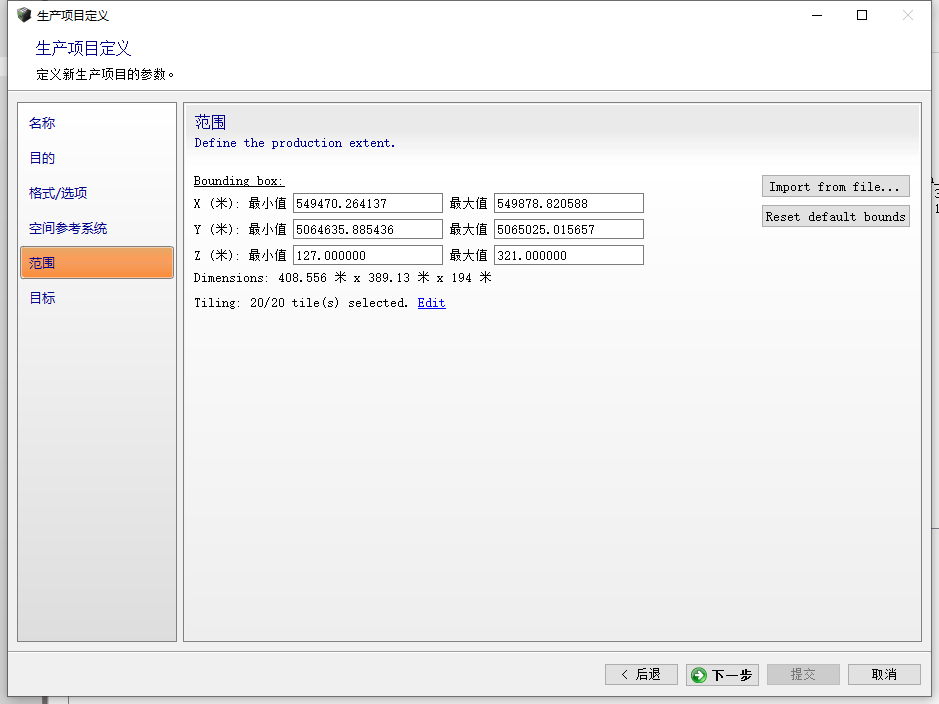
Task: Open the 目标 step in sidebar
Action: click(42, 298)
